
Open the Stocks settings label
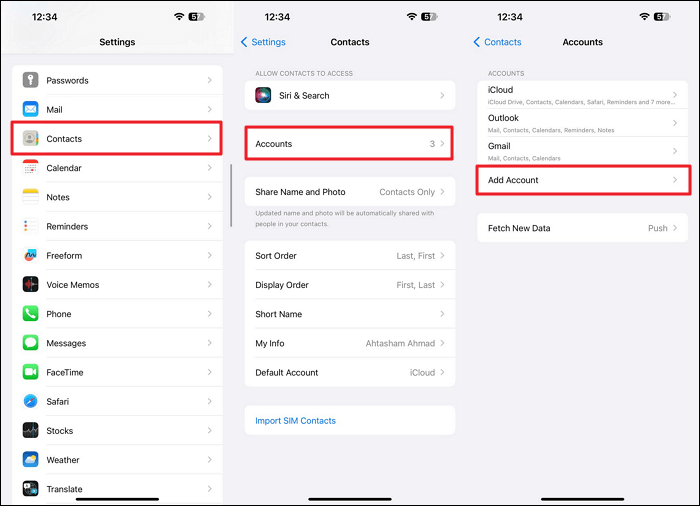coord(59,431)
